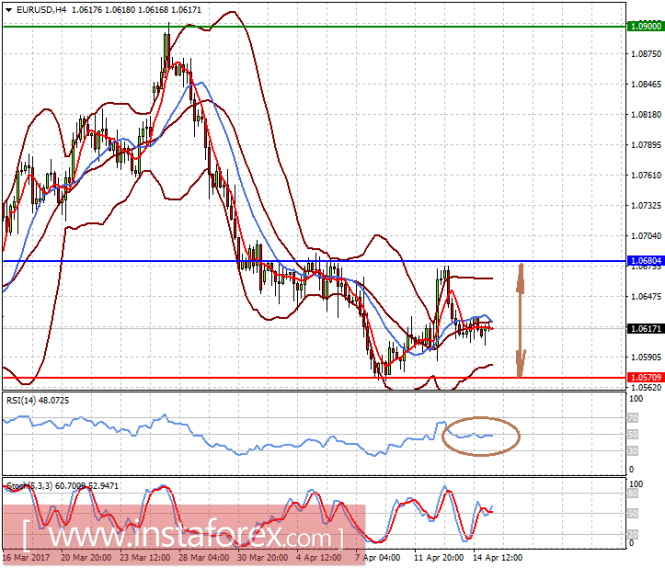Click the 28 Mar 04:00 time label
This screenshot has height=568, width=665.
pos(204,557)
